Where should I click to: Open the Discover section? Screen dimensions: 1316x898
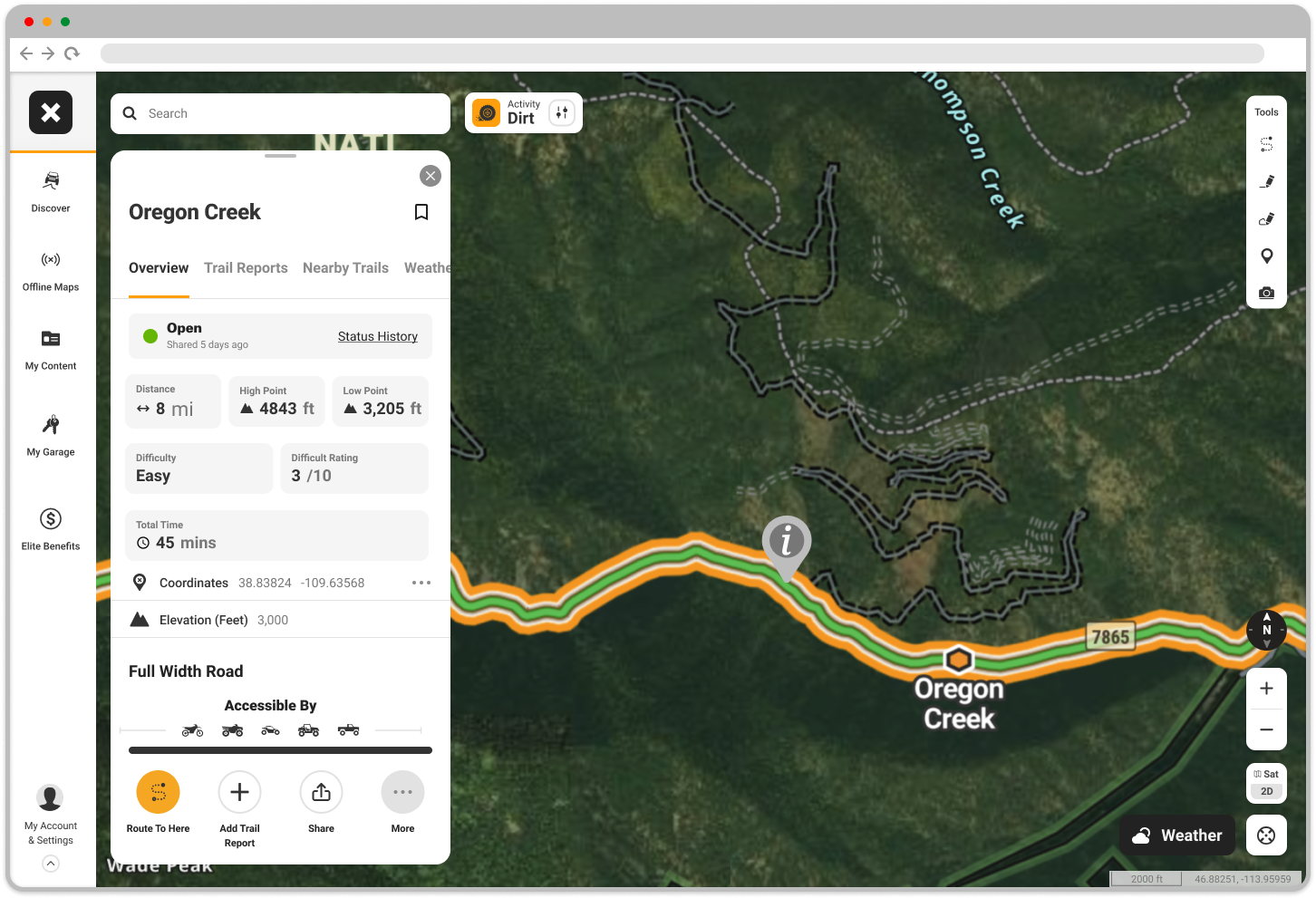pyautogui.click(x=51, y=192)
